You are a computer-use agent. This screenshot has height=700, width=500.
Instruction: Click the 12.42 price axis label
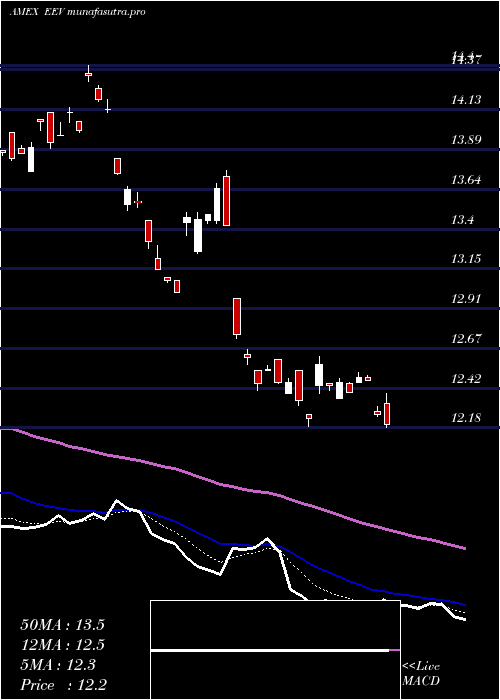[x=467, y=379]
